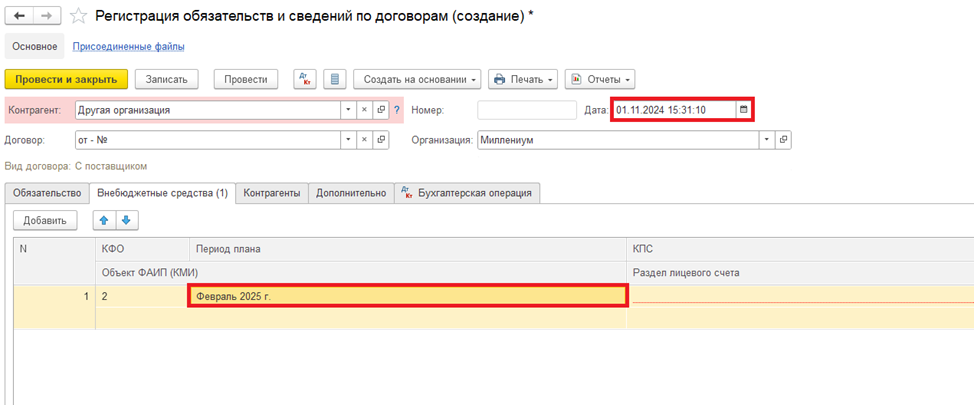Expand the Организация dropdown list
974x405 pixels.
pos(768,140)
